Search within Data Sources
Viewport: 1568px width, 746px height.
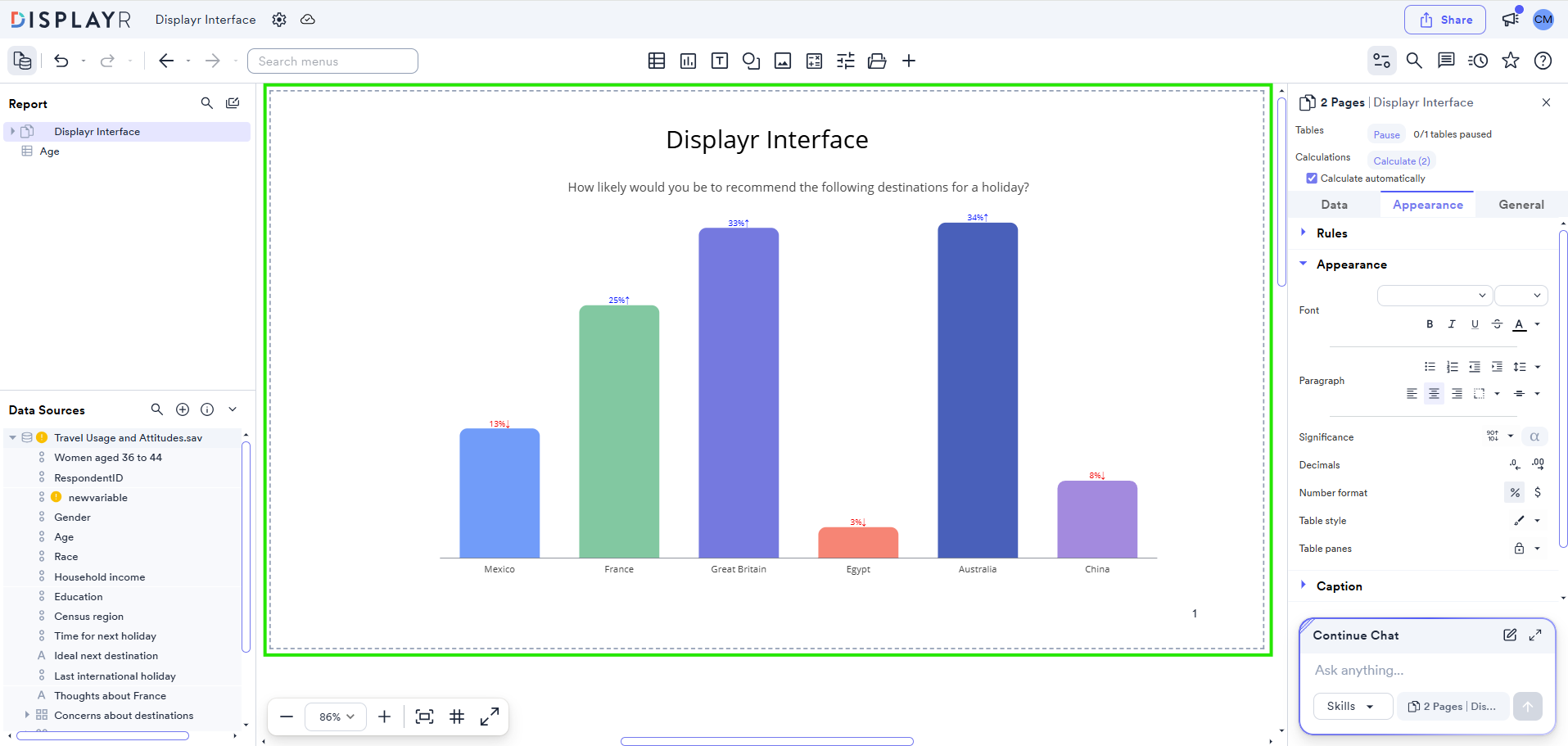pyautogui.click(x=157, y=409)
